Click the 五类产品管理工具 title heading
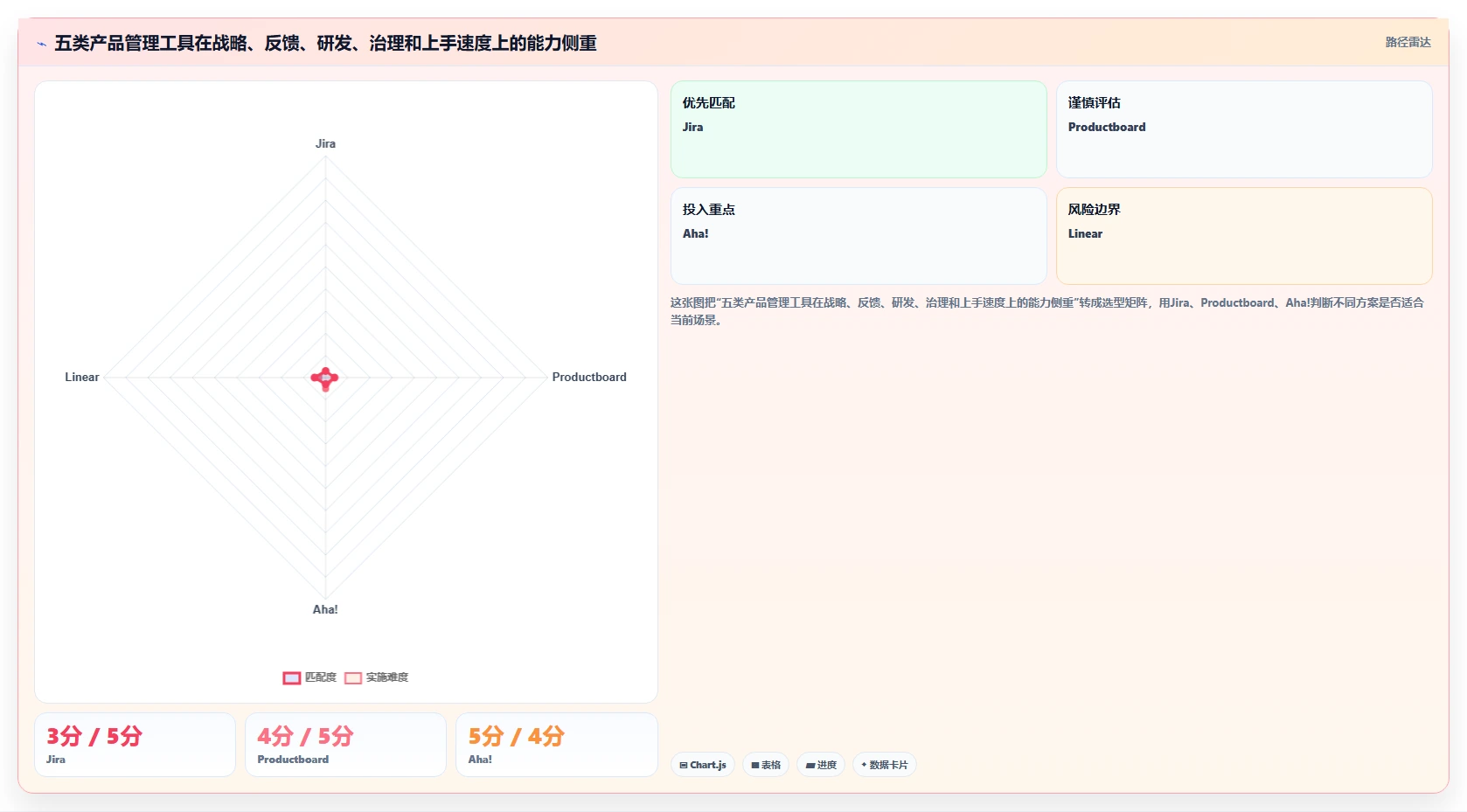This screenshot has width=1467, height=812. (x=325, y=43)
